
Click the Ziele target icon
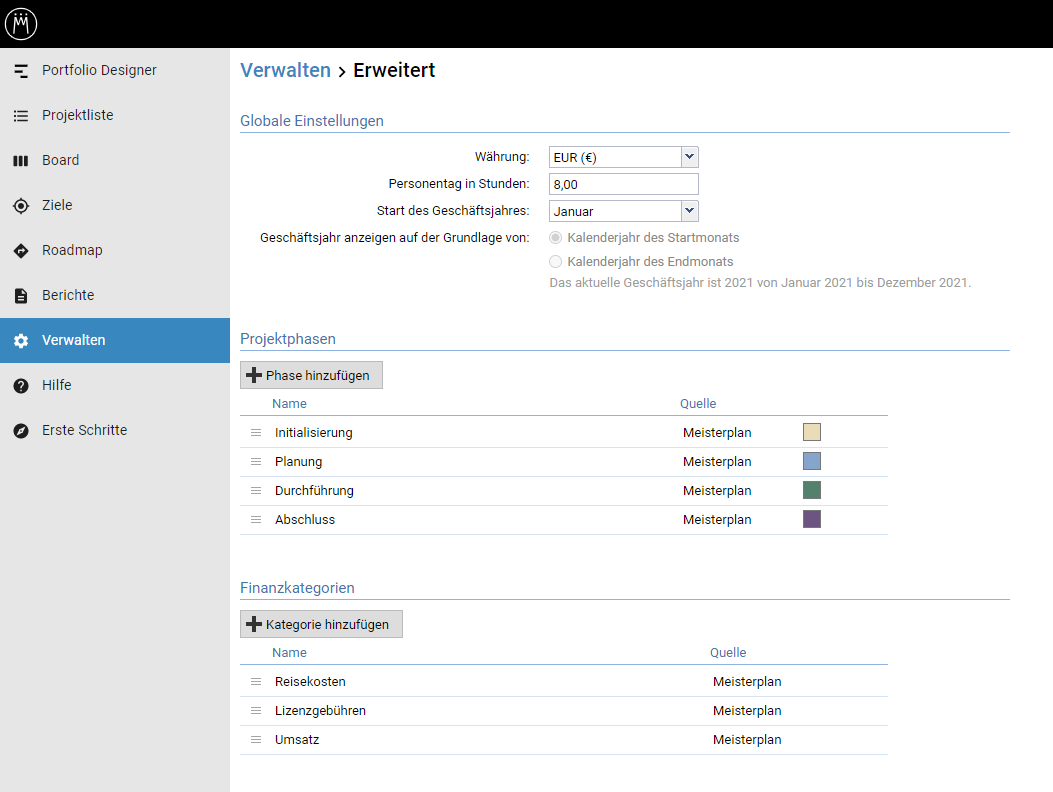21,206
